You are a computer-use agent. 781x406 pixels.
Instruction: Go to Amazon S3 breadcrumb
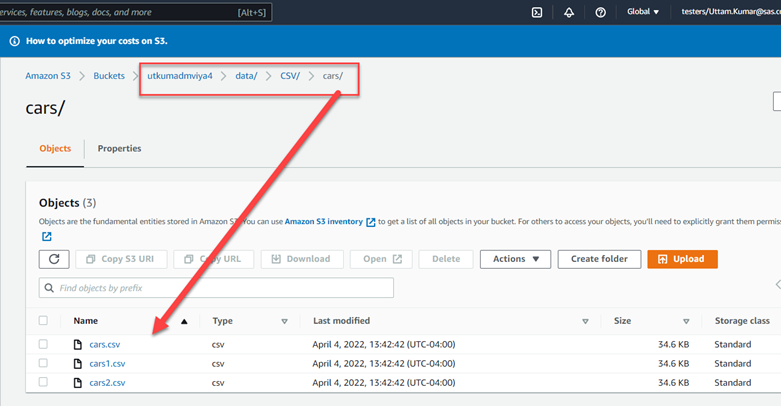pyautogui.click(x=48, y=76)
